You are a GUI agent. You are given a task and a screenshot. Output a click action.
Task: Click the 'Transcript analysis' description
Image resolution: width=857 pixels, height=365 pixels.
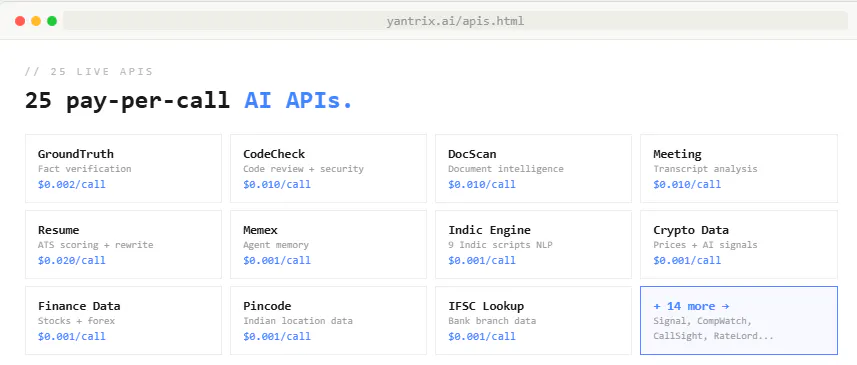point(705,169)
